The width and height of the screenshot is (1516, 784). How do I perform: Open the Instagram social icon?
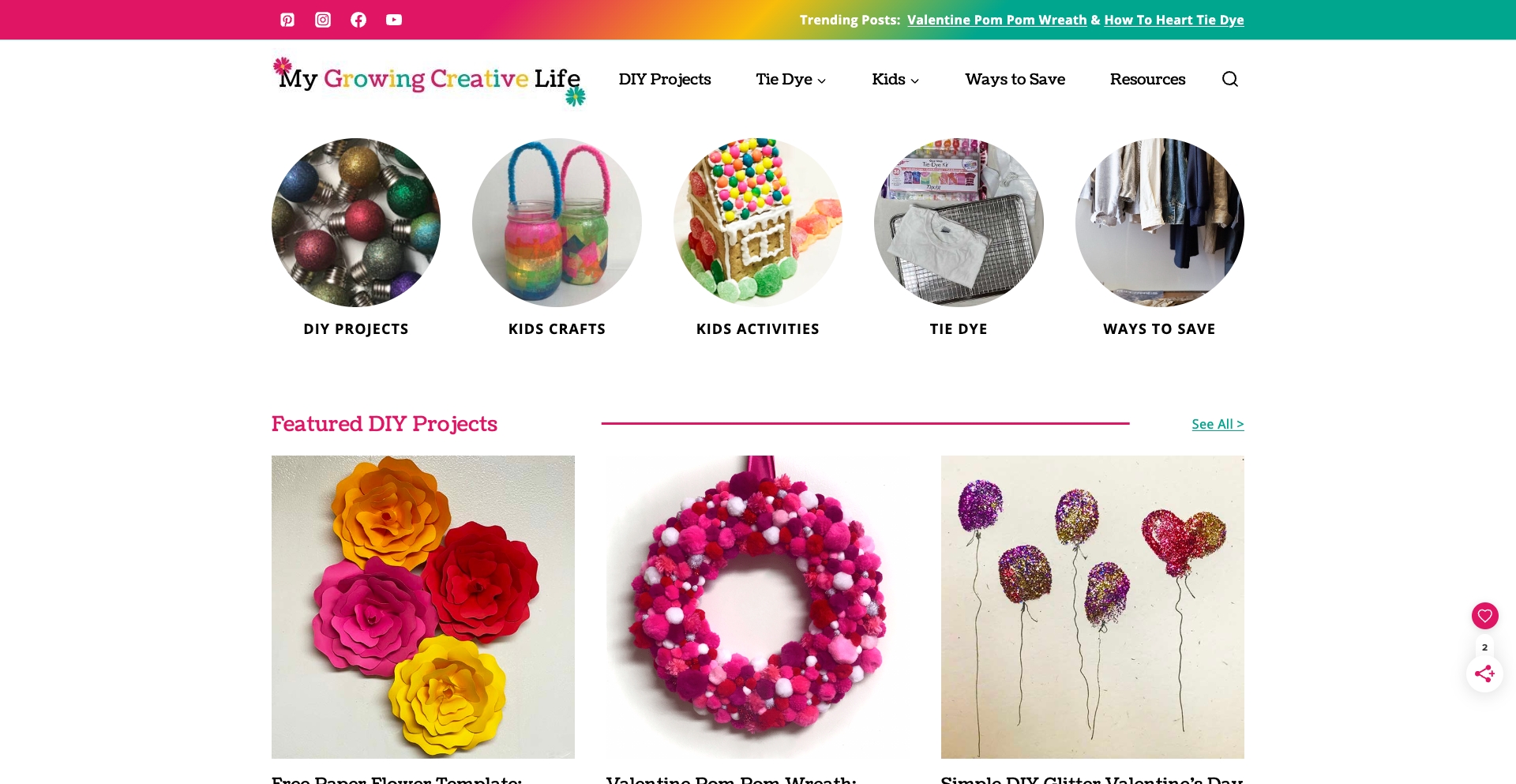(x=323, y=20)
